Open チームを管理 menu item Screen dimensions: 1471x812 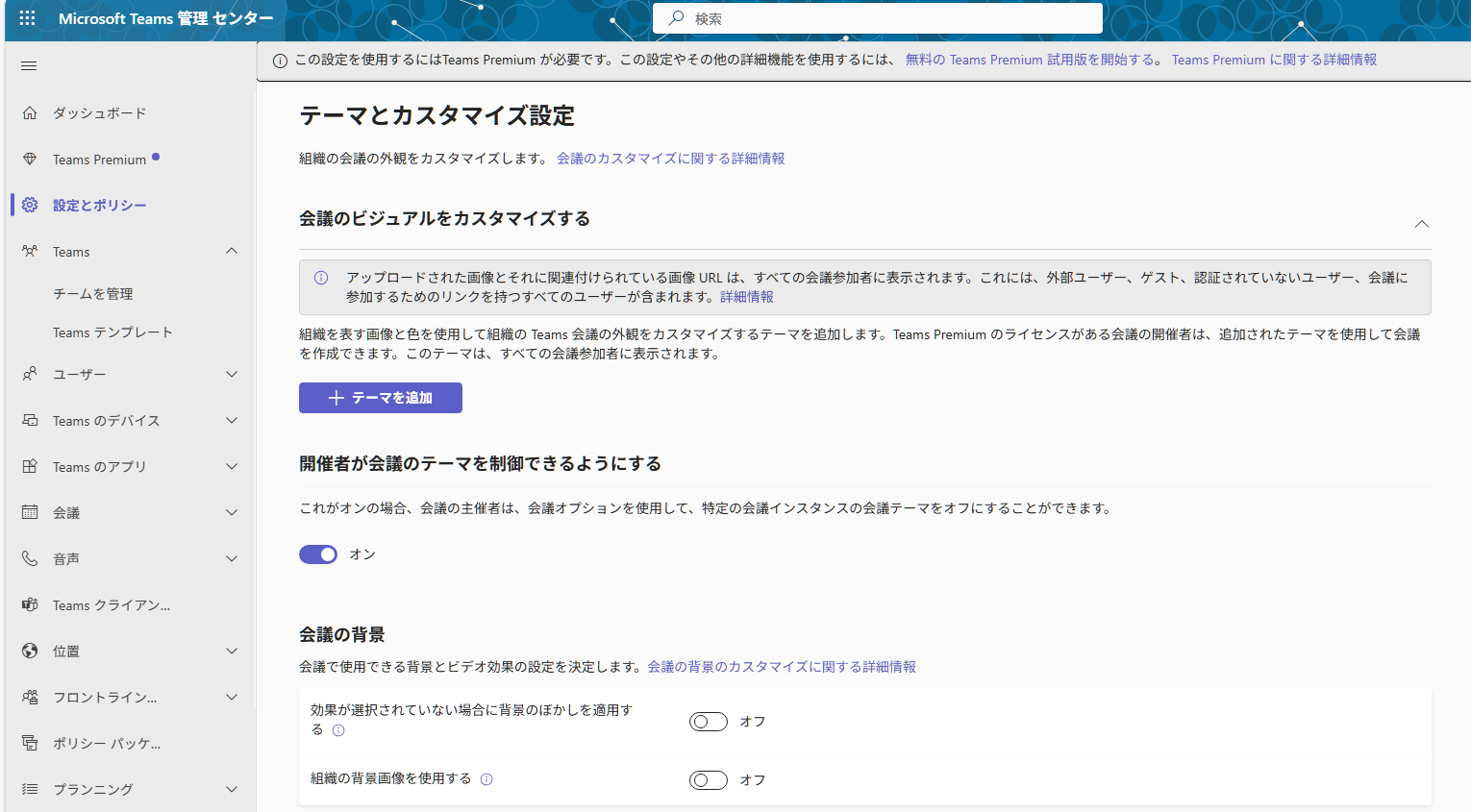(93, 294)
